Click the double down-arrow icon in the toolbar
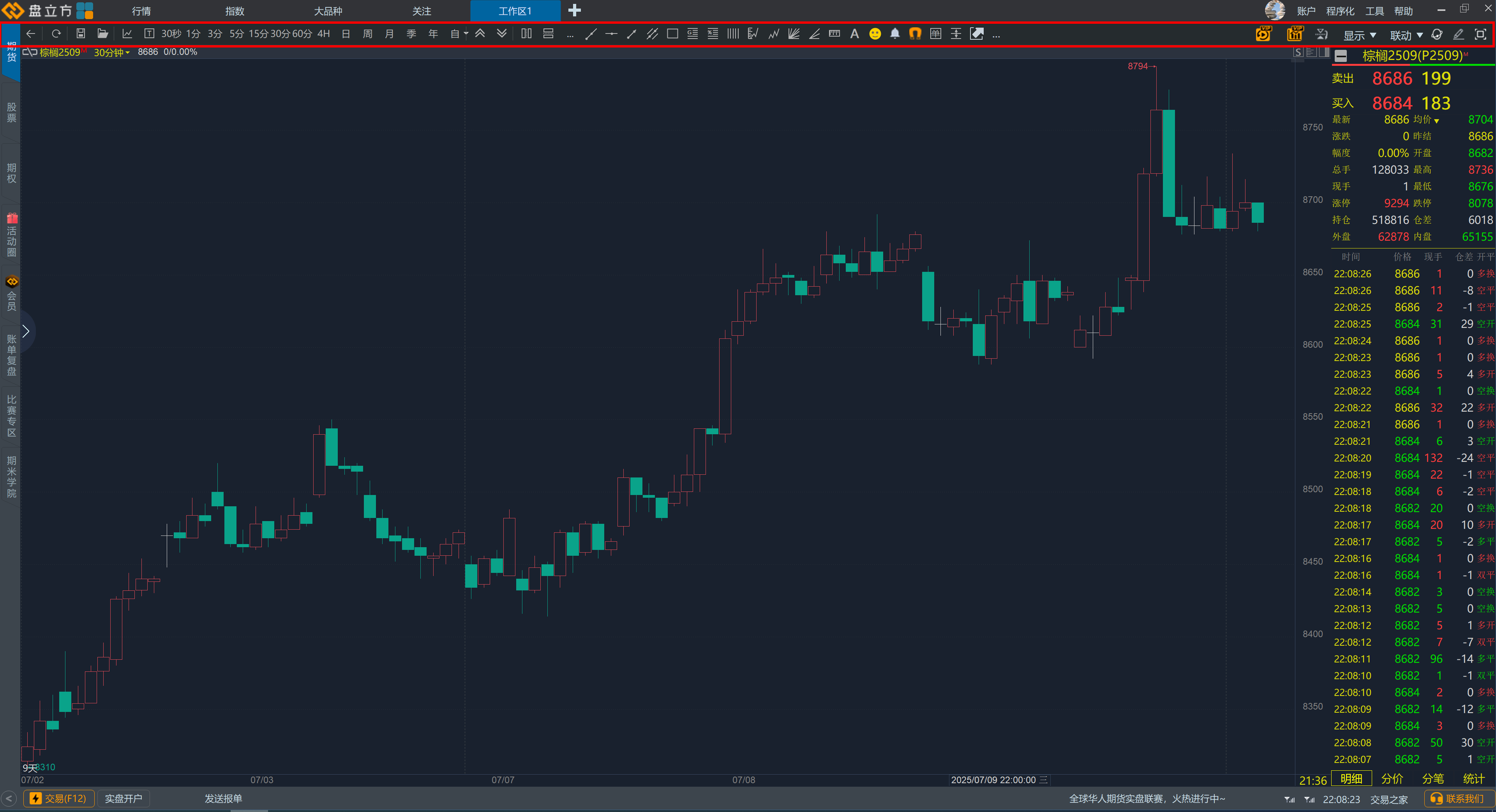Image resolution: width=1496 pixels, height=812 pixels. (502, 33)
